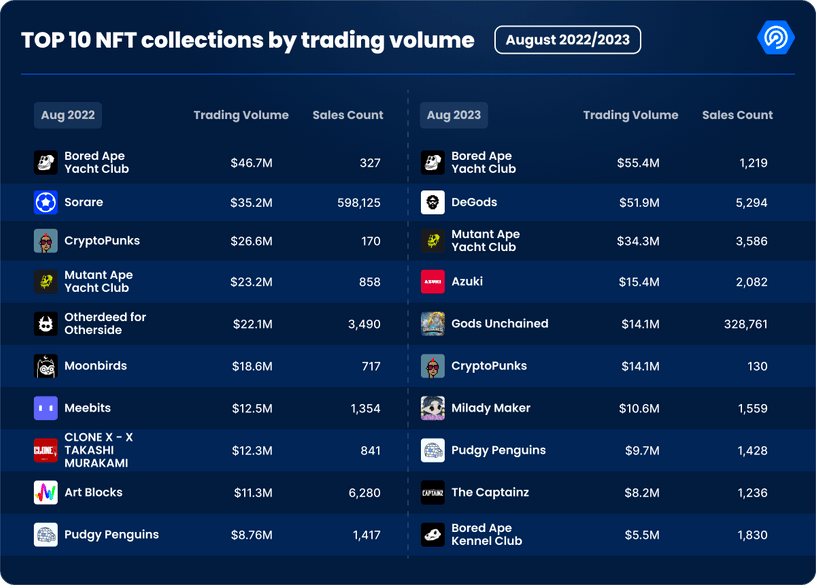This screenshot has width=816, height=585.
Task: Click the 598,125 sales count value
Action: tap(359, 202)
